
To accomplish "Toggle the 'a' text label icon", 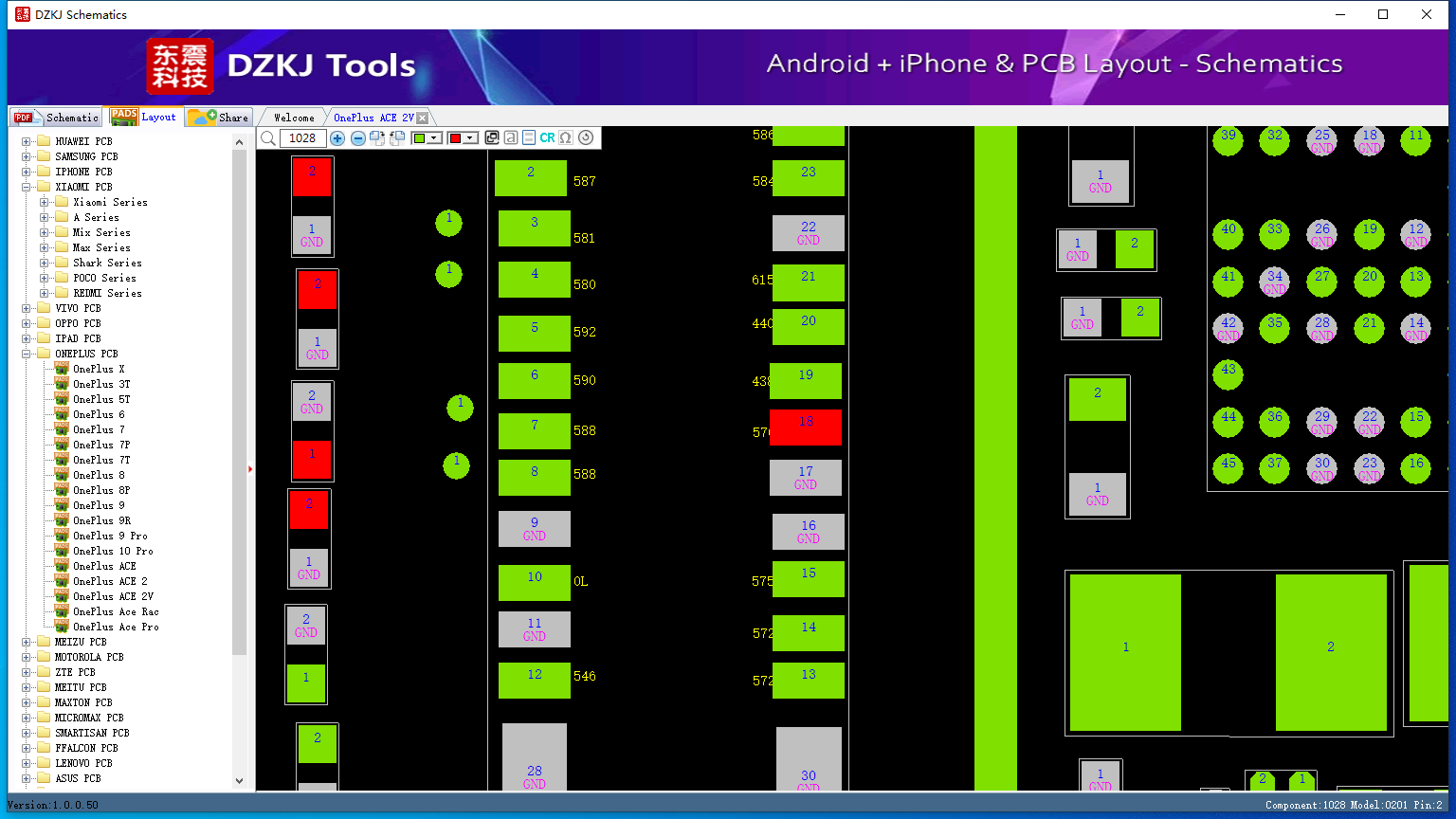I will (511, 138).
